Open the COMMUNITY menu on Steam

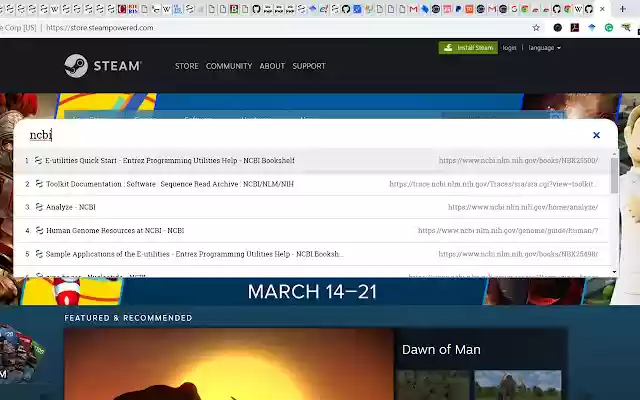[229, 66]
